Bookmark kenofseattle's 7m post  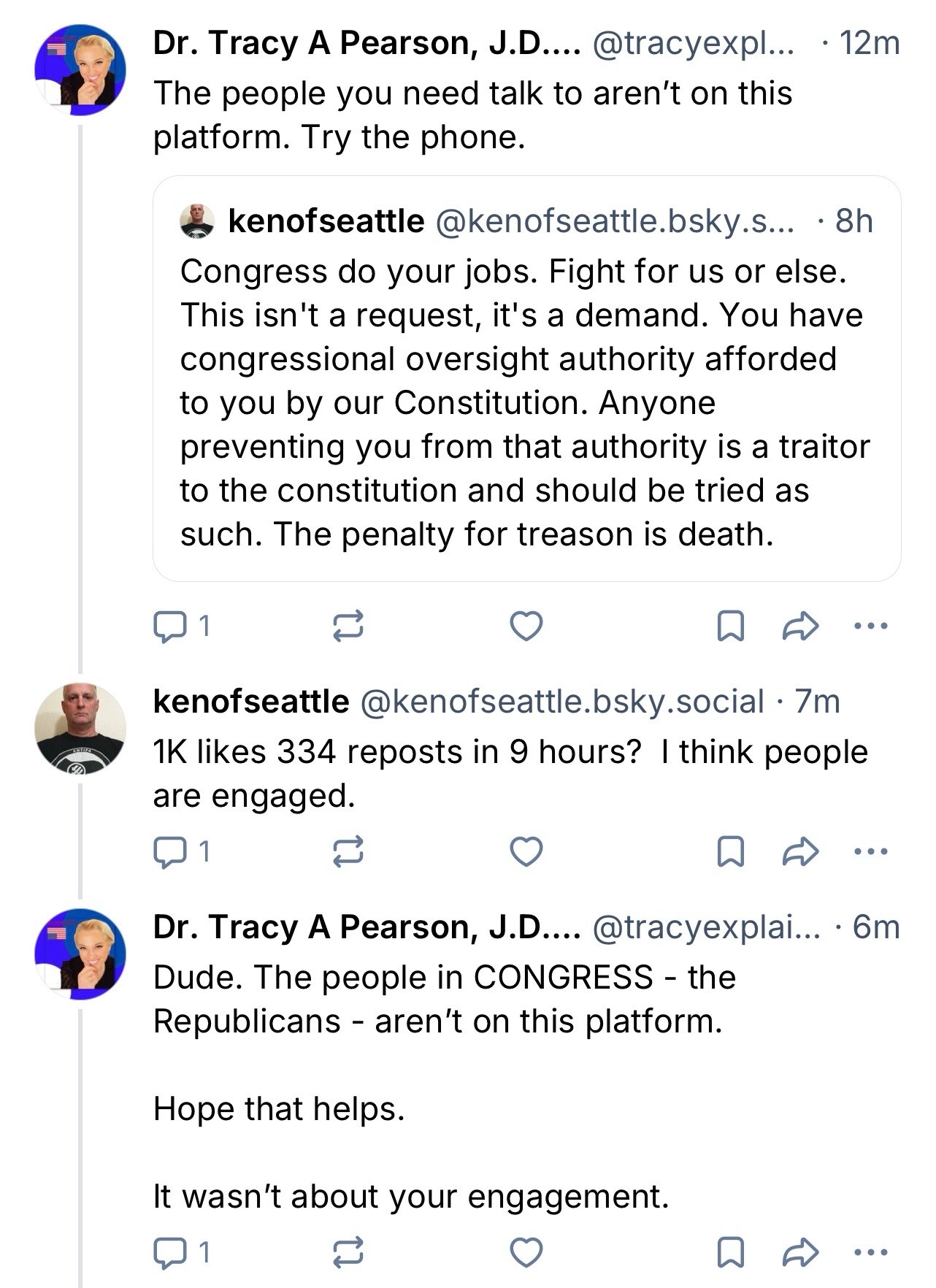731,852
